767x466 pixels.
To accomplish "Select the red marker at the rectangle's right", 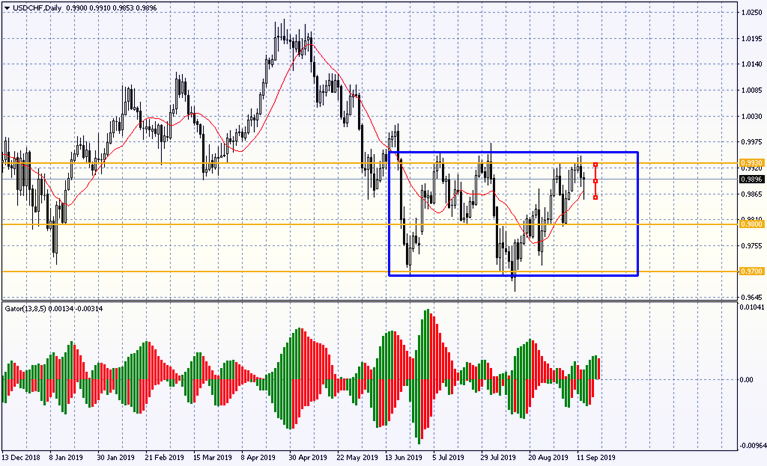I will point(596,181).
